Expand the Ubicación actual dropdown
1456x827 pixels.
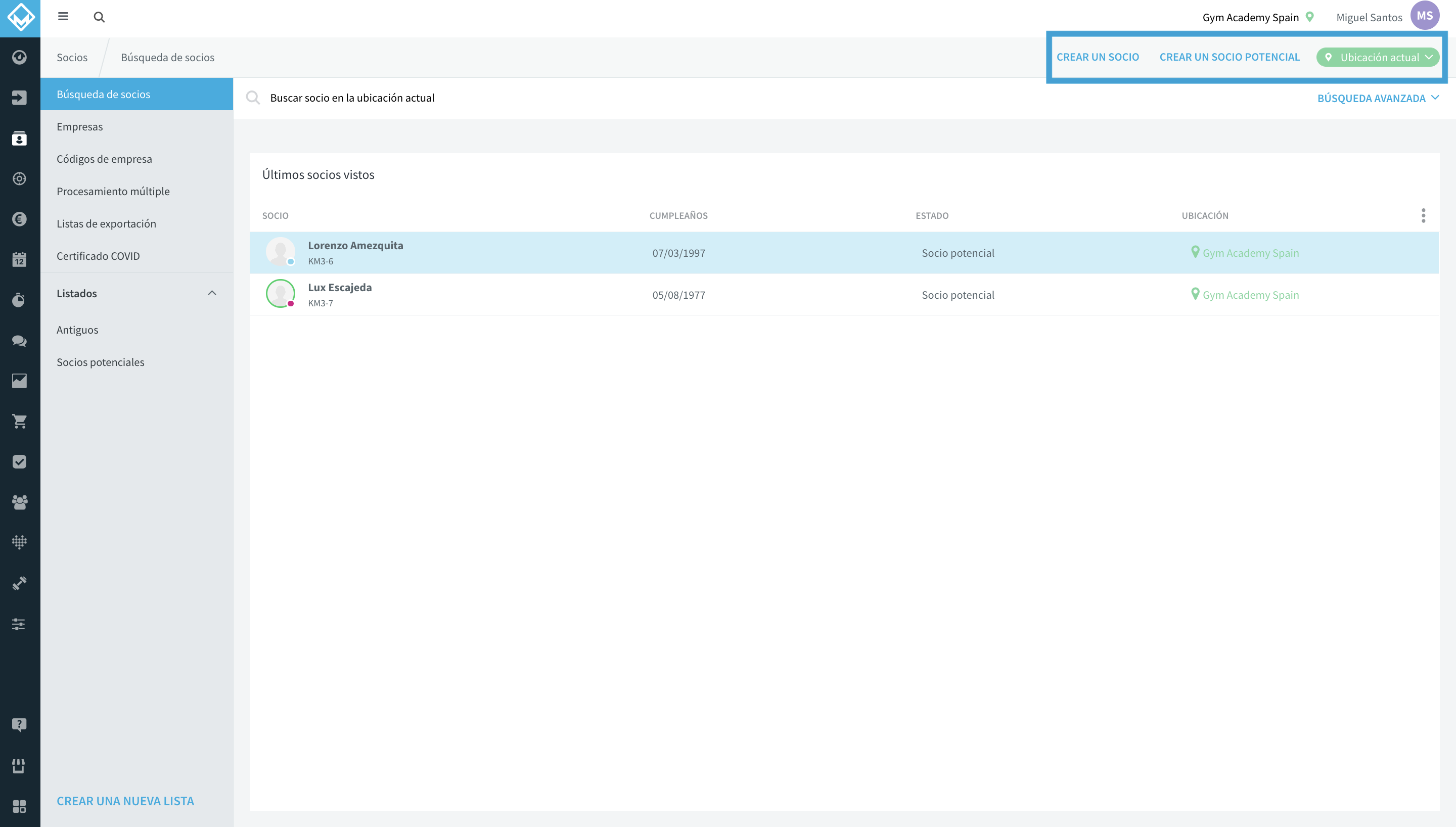(1378, 57)
